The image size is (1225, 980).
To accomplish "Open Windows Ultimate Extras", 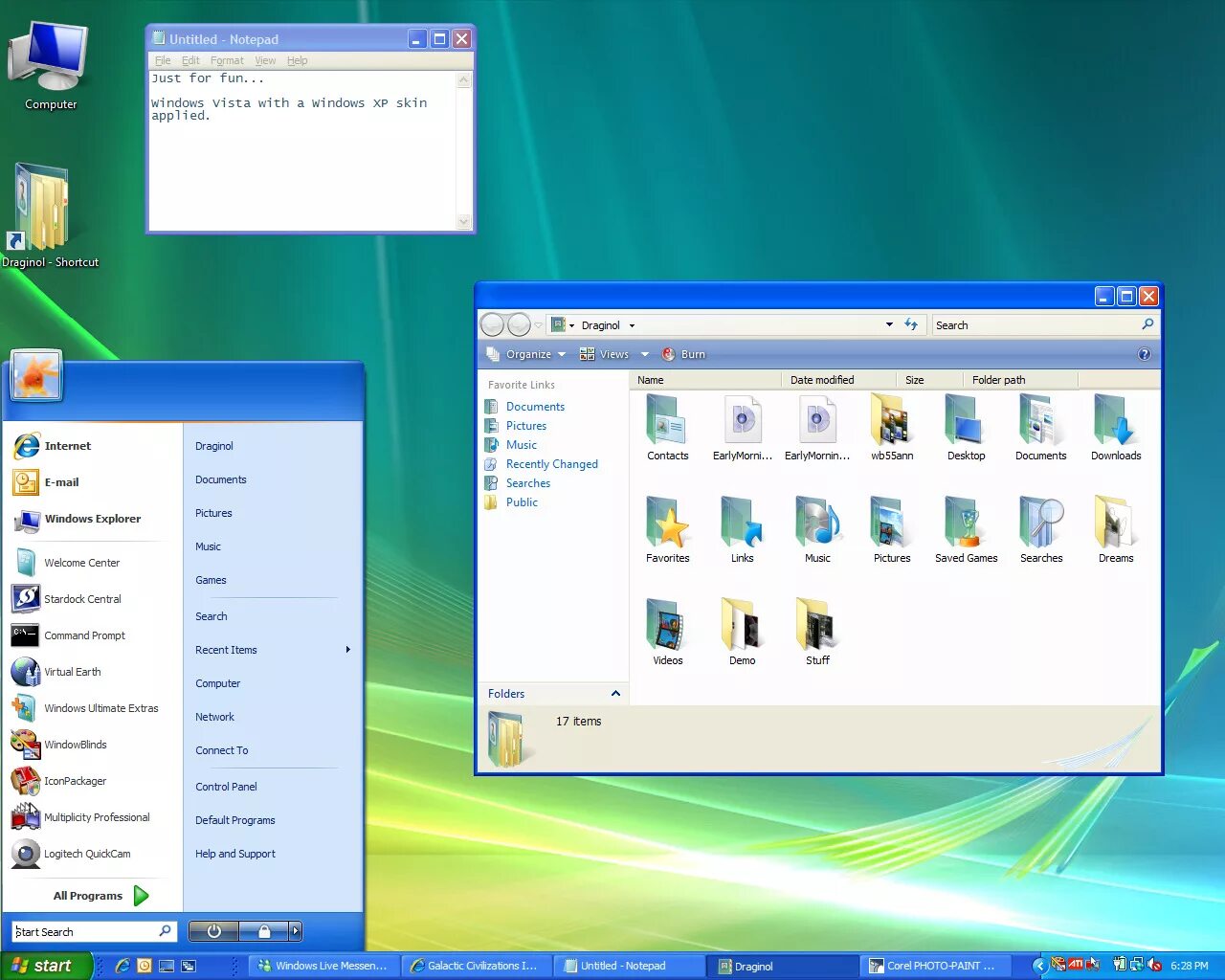I will 86,708.
